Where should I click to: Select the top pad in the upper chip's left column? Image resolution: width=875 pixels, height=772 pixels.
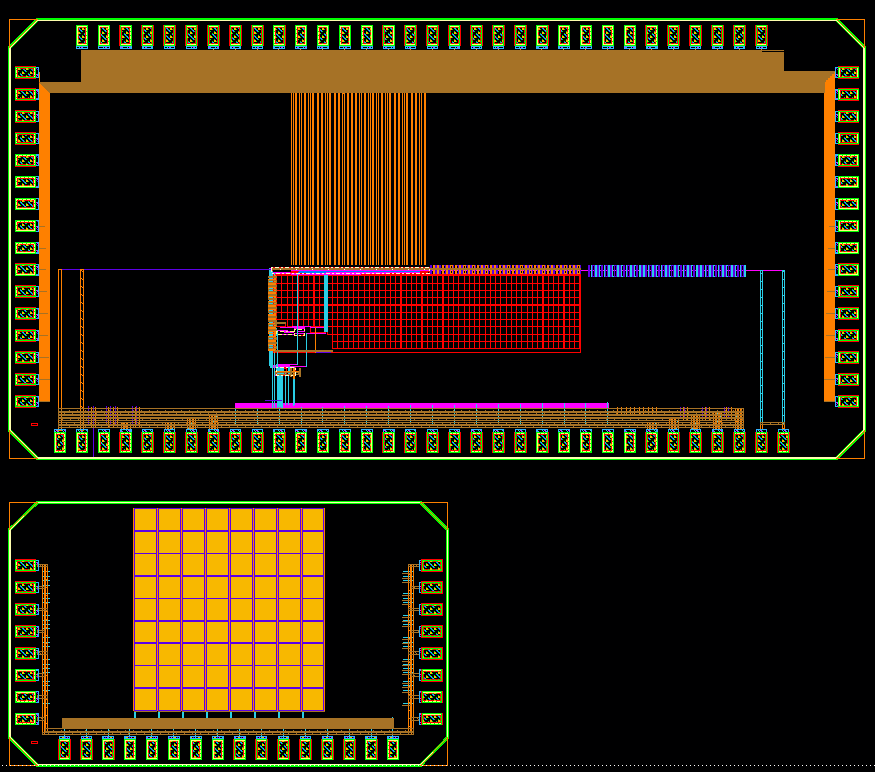pos(26,73)
